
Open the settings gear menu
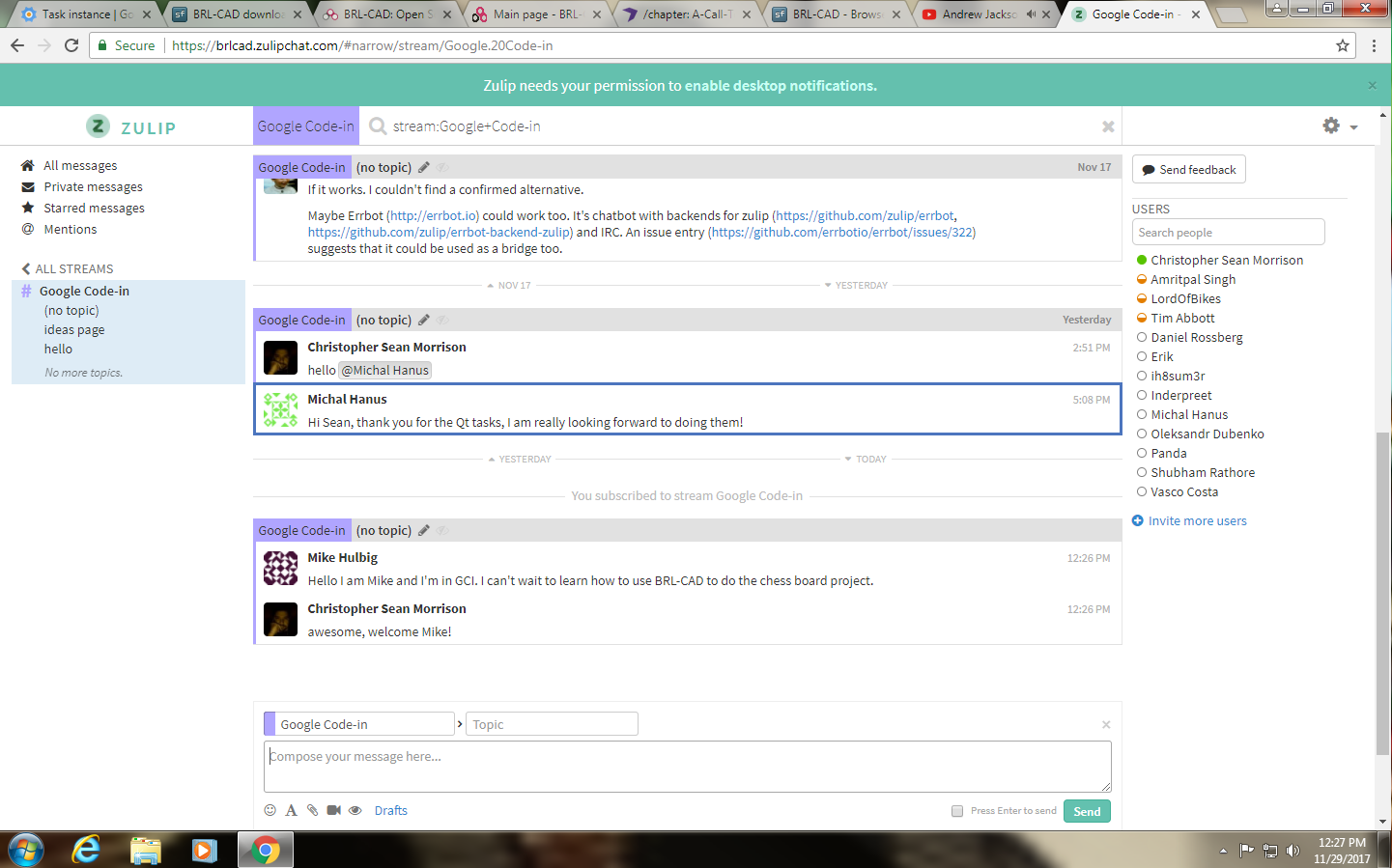coord(1331,126)
